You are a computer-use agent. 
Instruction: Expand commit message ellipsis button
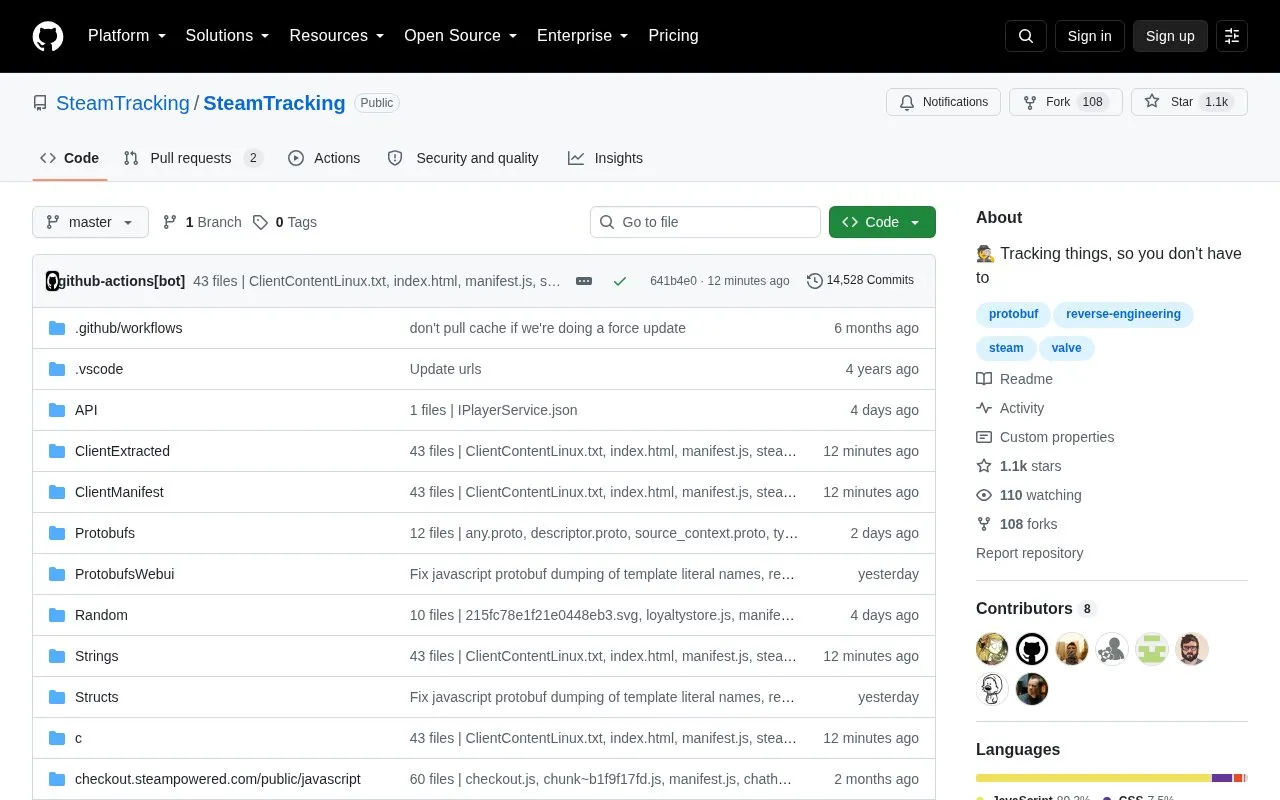(584, 281)
